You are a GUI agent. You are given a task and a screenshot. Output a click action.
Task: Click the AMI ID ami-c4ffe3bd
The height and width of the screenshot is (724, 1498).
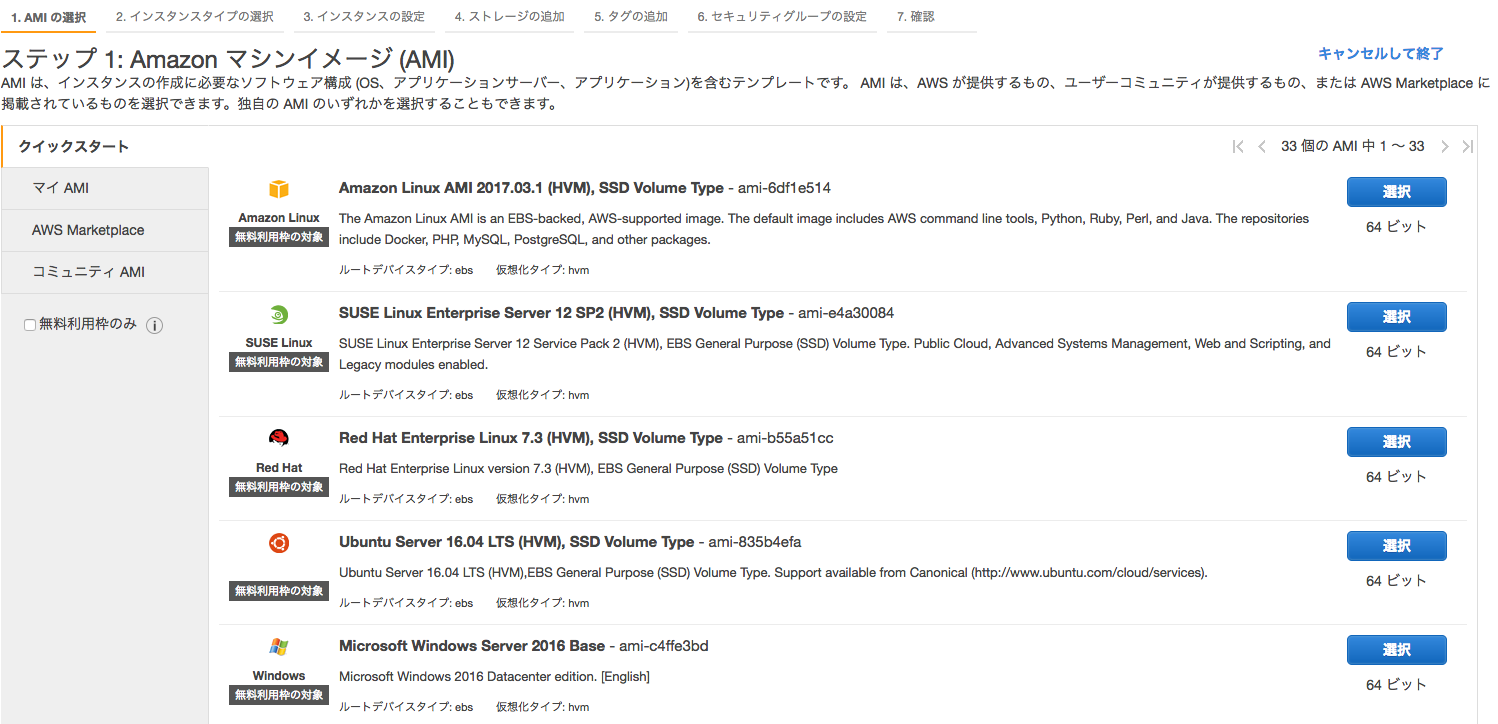[x=664, y=646]
